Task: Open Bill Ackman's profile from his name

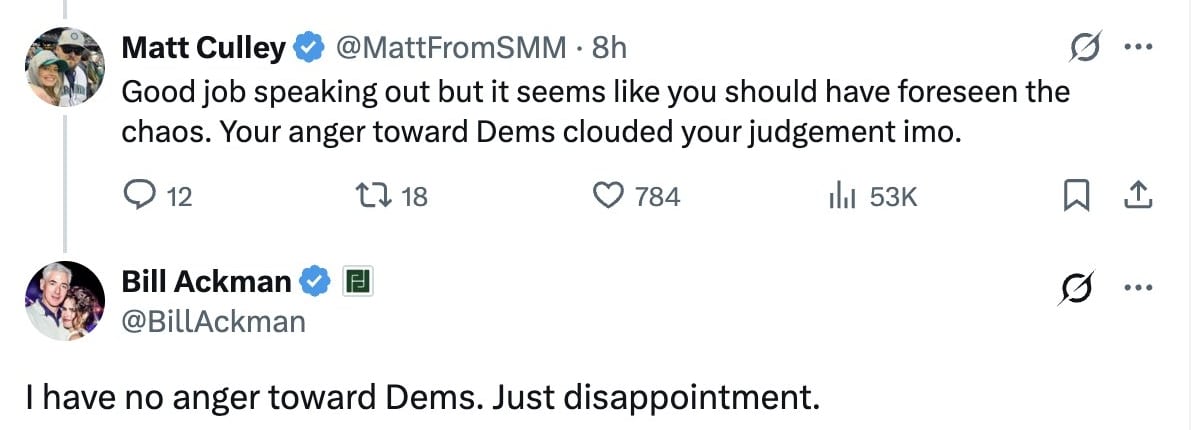Action: click(206, 282)
